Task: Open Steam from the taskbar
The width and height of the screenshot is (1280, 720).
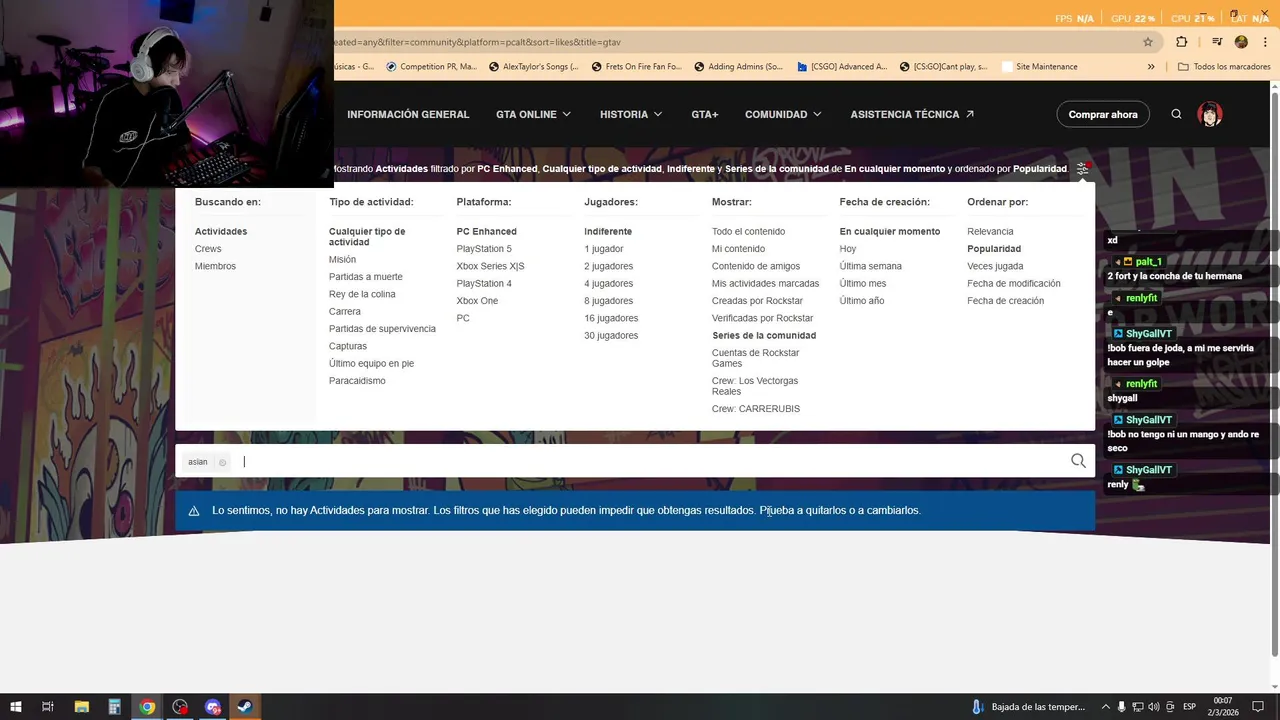Action: tap(244, 707)
